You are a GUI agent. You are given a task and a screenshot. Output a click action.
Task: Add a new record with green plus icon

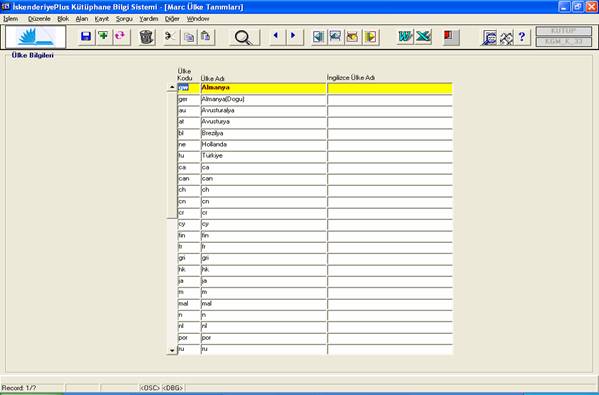[x=103, y=37]
